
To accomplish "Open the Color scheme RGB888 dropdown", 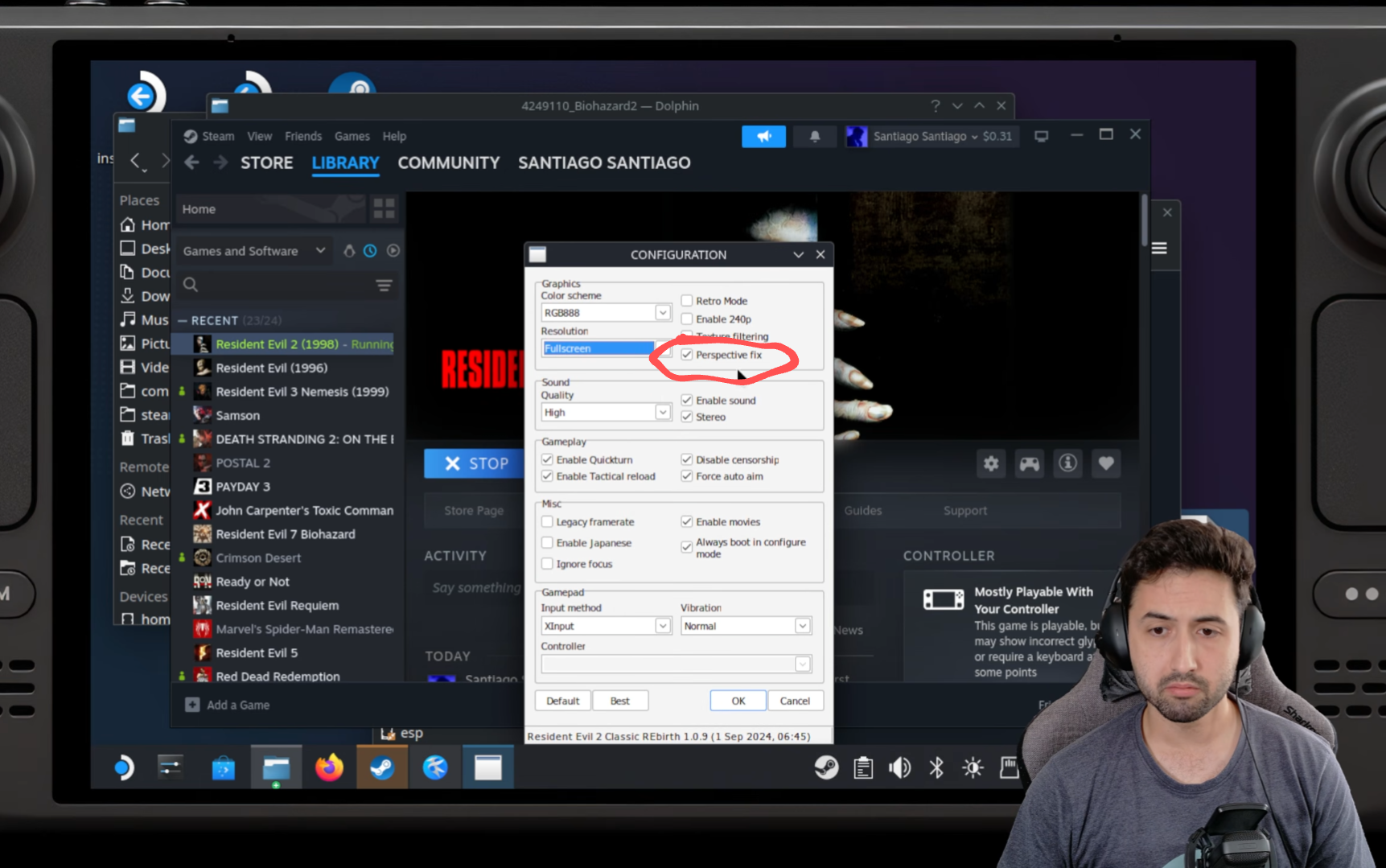I will [x=606, y=313].
